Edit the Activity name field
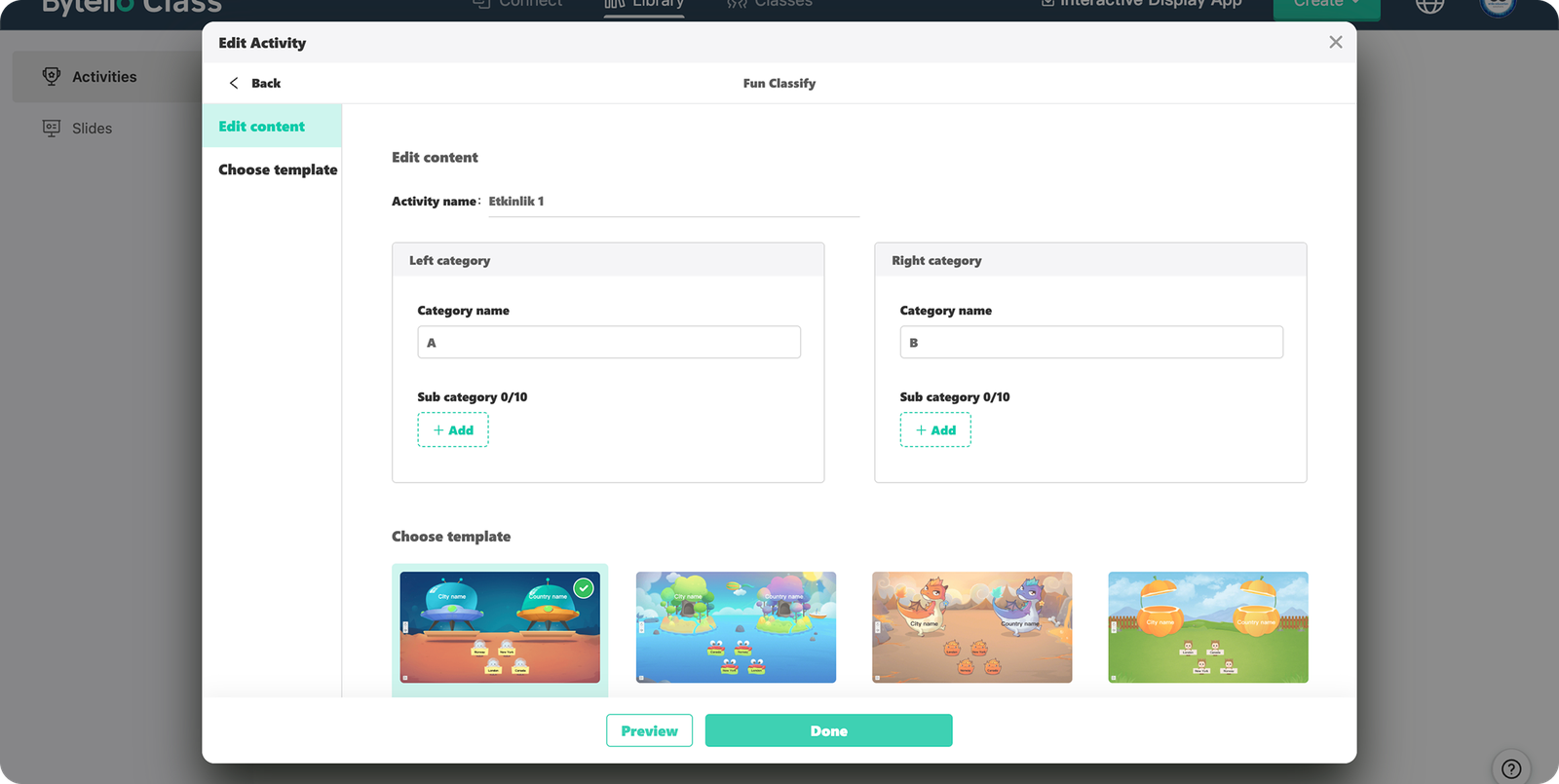Image resolution: width=1559 pixels, height=784 pixels. (x=672, y=202)
